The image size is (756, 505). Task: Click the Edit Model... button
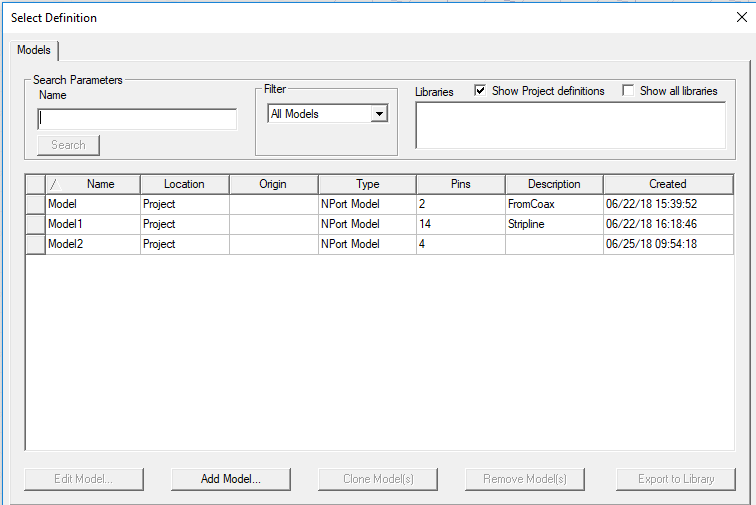click(x=84, y=479)
